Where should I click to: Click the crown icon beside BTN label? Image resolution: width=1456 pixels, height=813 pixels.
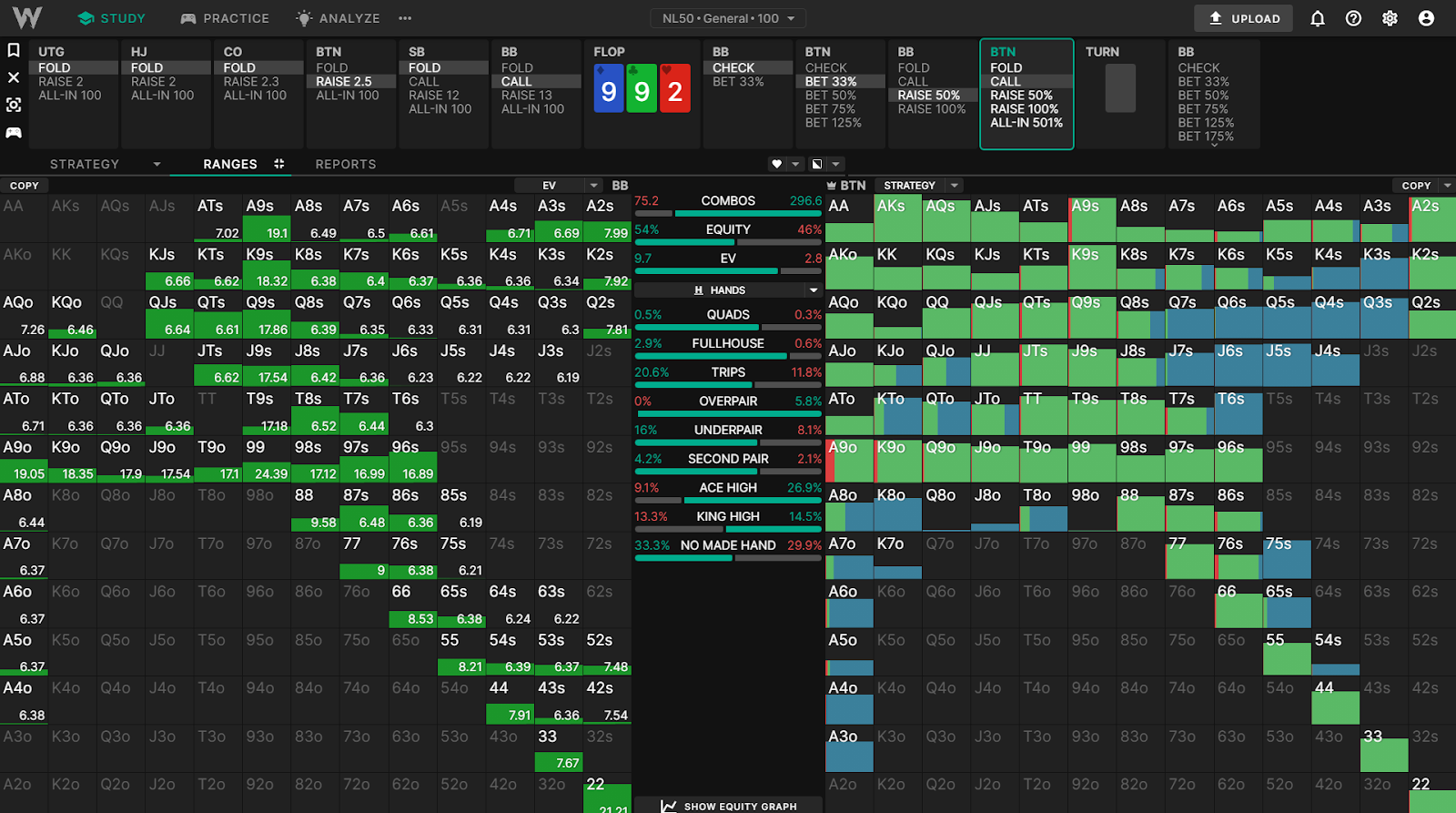coord(832,186)
